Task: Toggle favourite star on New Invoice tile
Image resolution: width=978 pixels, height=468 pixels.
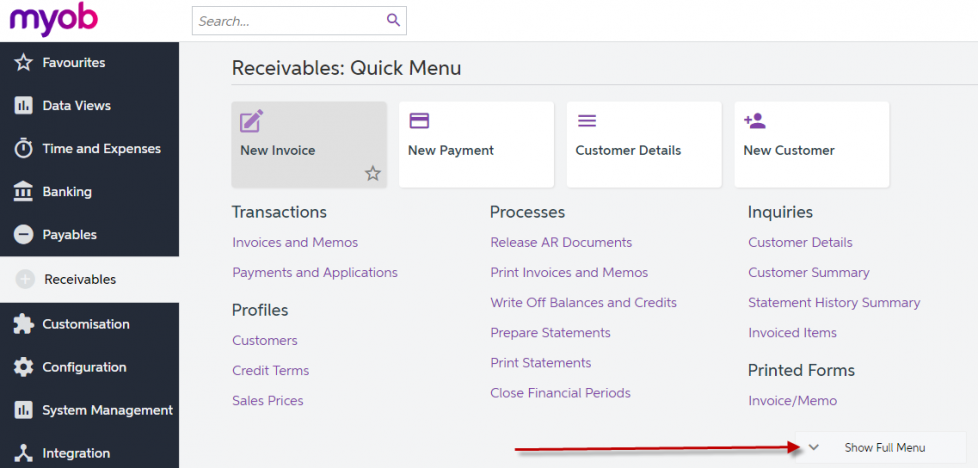Action: 373,173
